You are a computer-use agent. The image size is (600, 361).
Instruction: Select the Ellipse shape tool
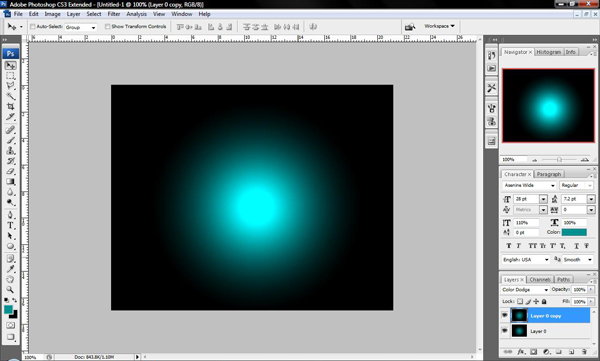[10, 246]
